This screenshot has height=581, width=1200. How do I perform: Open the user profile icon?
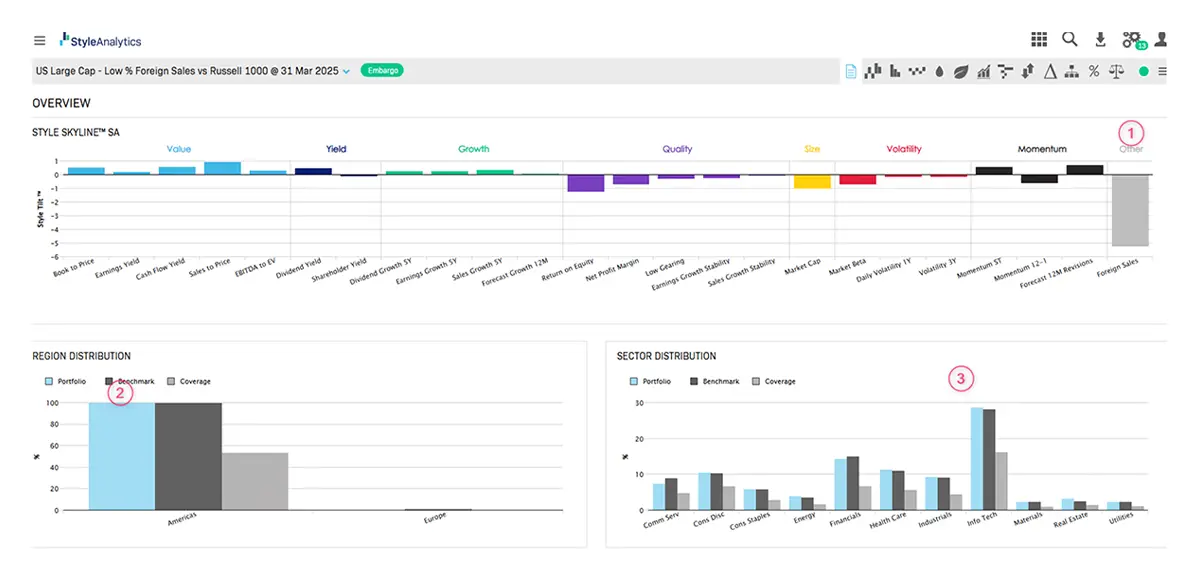[x=1161, y=40]
